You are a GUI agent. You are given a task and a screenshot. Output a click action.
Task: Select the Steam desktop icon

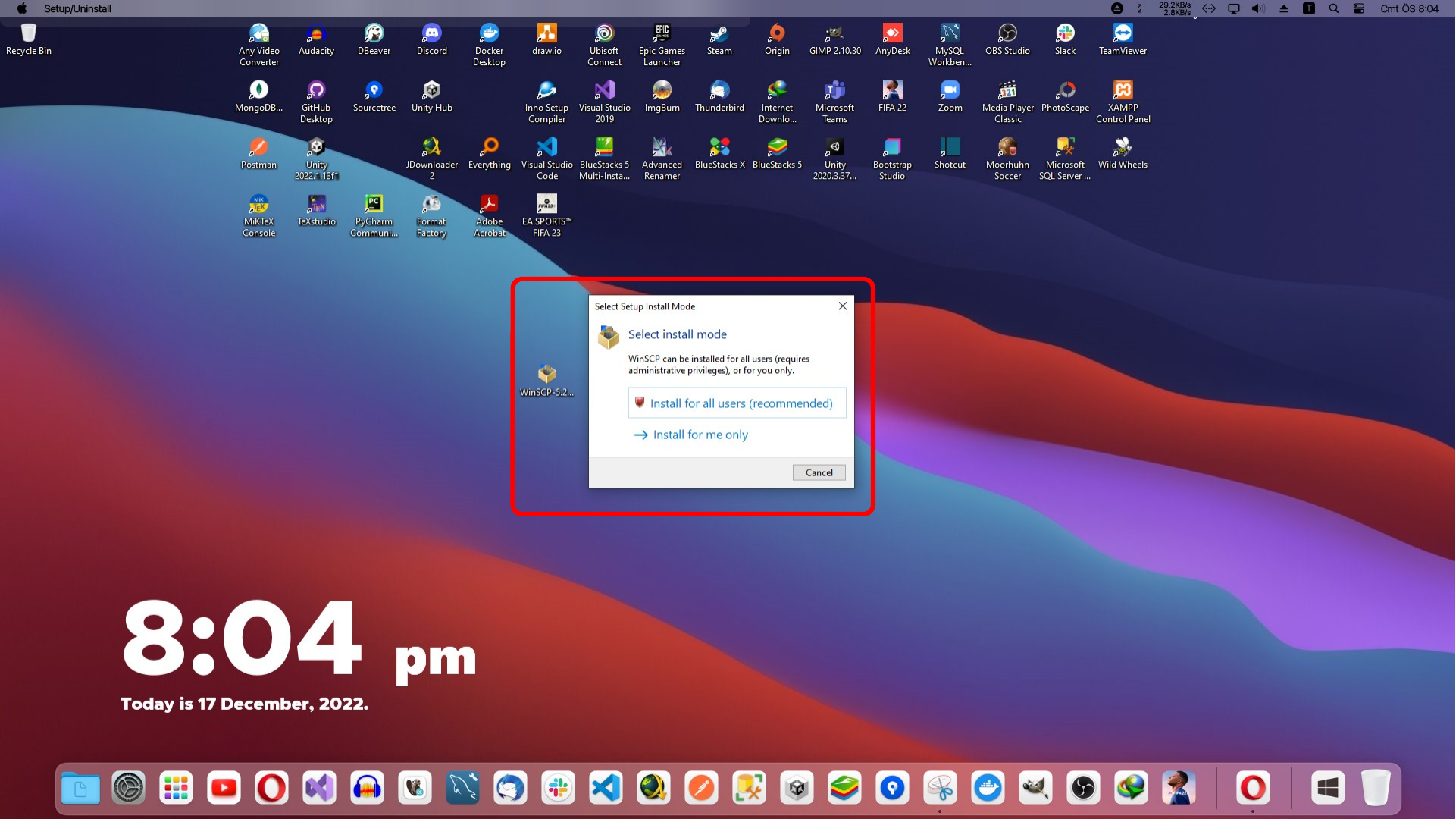pos(720,39)
